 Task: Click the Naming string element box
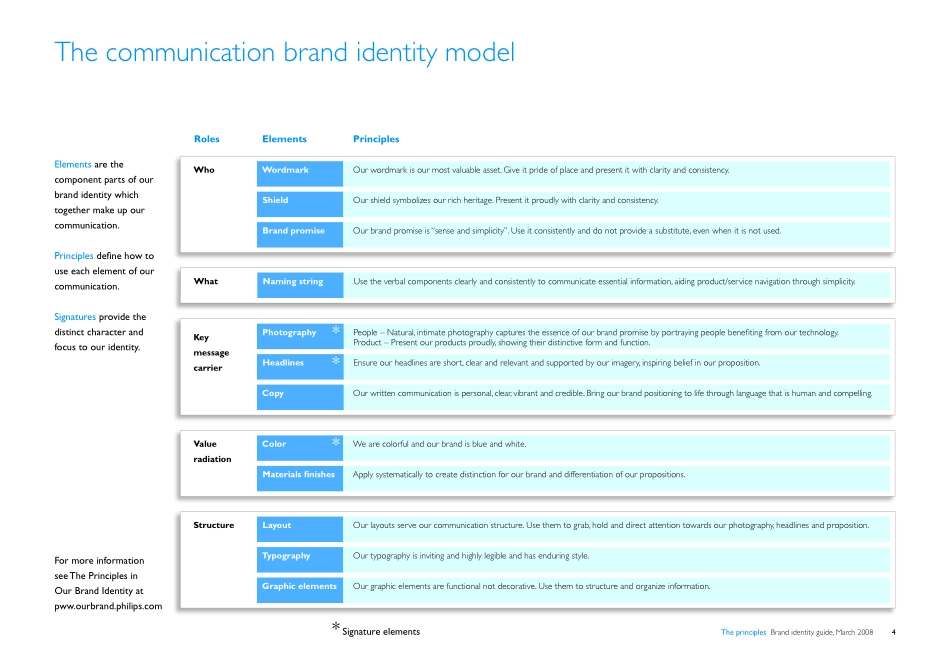coord(299,282)
